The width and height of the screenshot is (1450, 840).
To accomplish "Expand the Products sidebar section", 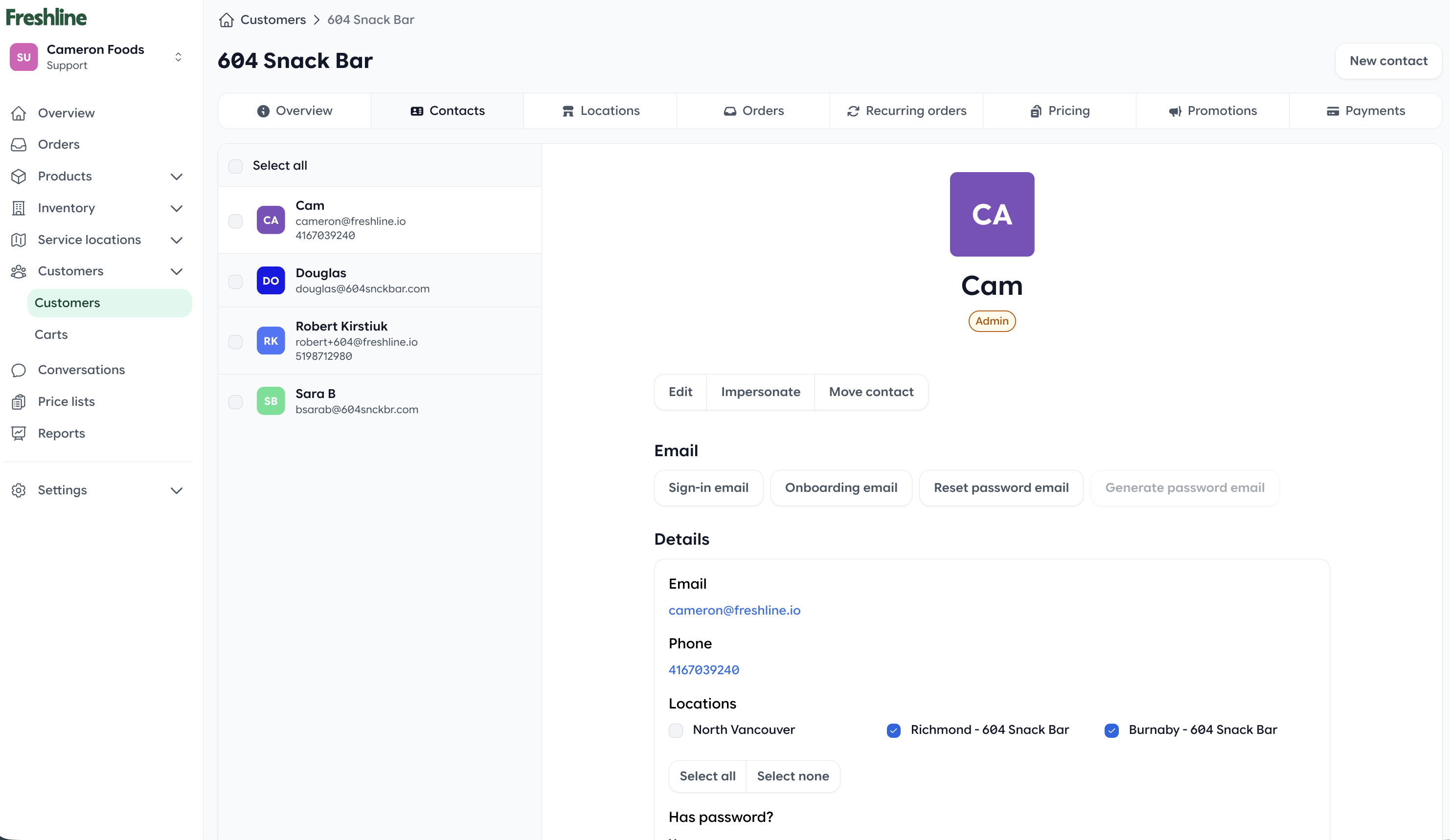I will point(177,177).
